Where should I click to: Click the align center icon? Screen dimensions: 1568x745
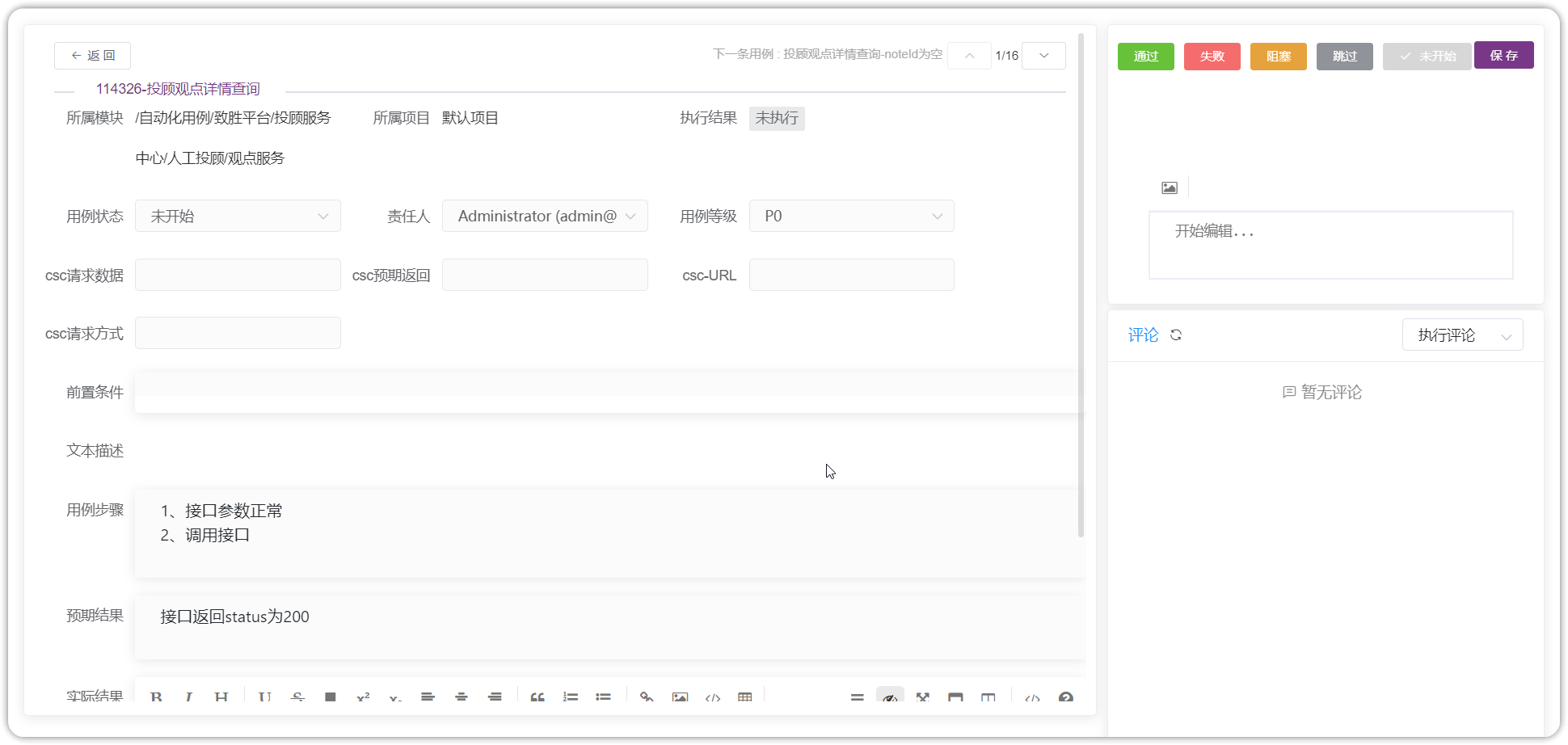point(461,697)
